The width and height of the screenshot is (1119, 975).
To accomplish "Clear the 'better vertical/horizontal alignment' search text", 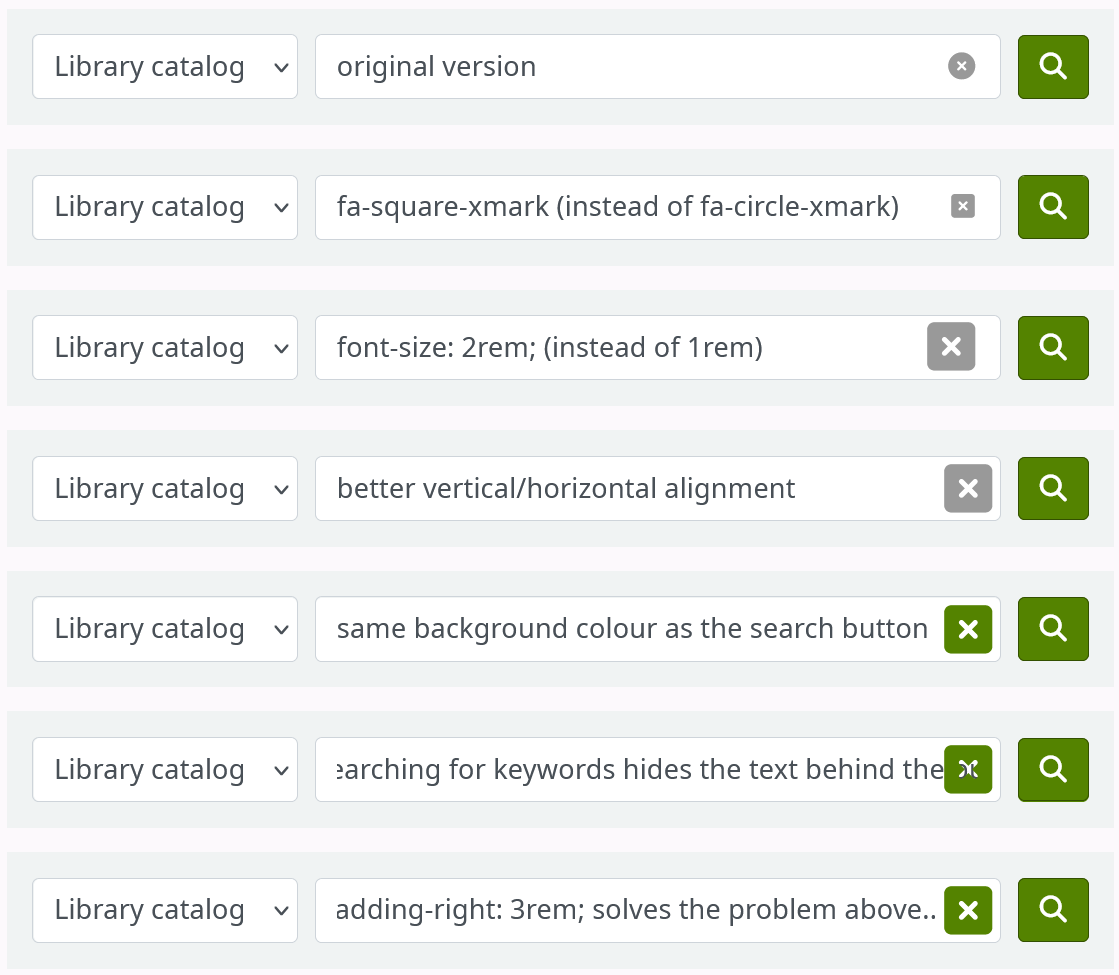I will tap(968, 488).
